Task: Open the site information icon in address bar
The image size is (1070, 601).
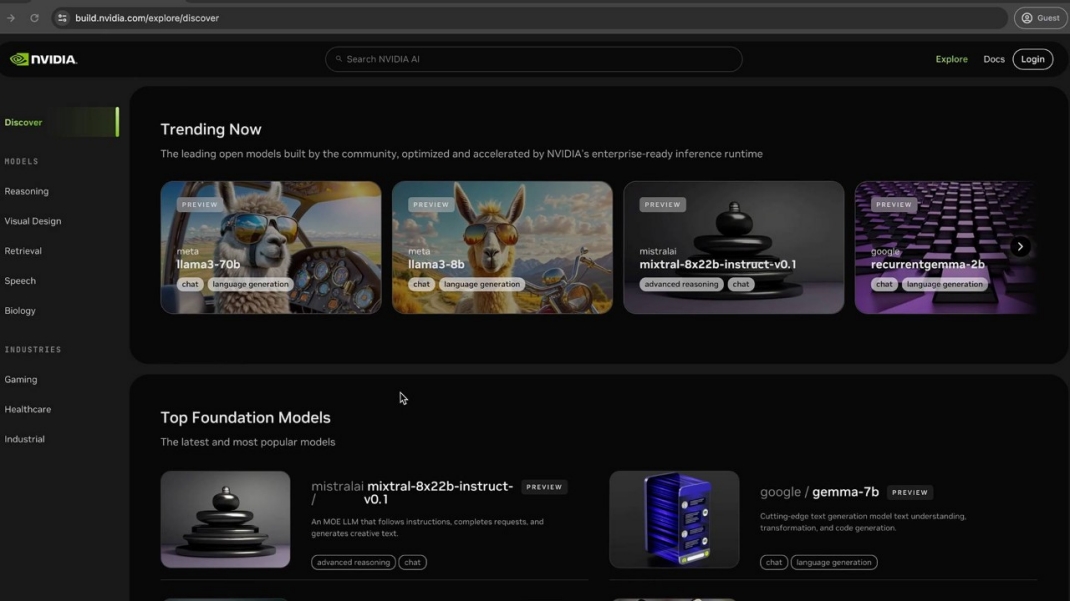Action: tap(62, 18)
